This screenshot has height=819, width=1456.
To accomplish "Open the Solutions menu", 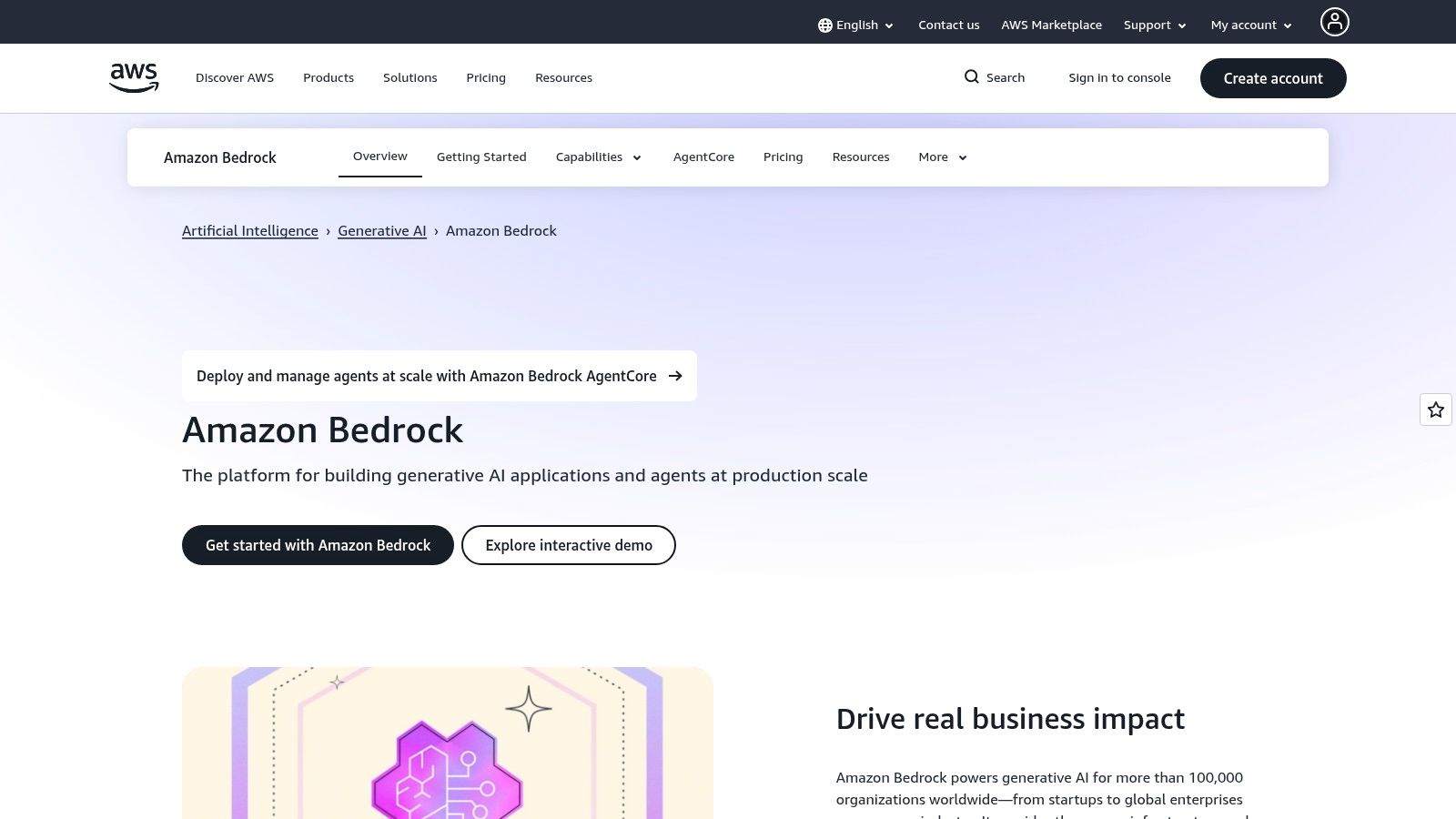I will click(x=409, y=77).
